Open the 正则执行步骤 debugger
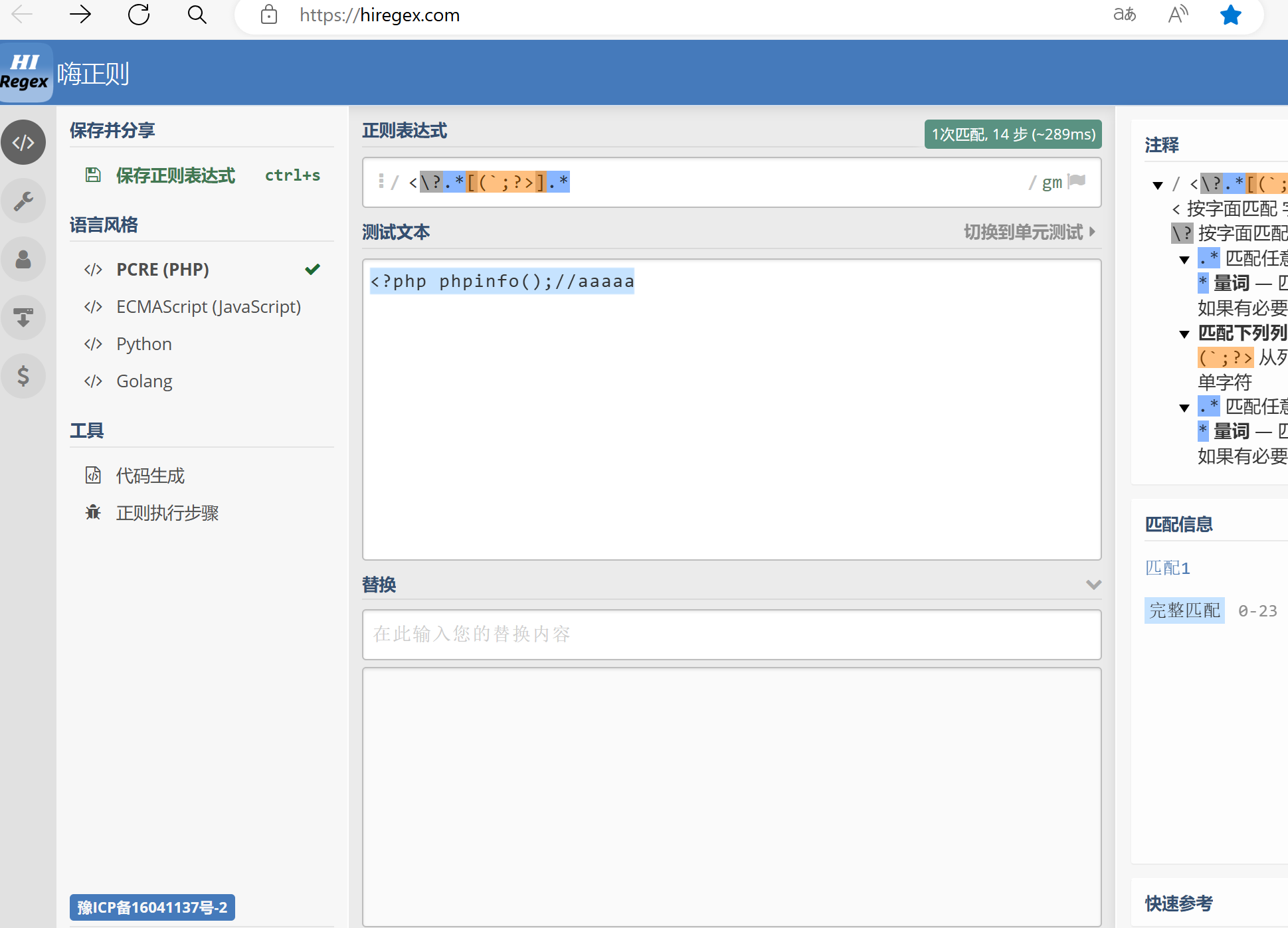Viewport: 1288px width, 928px height. [167, 513]
